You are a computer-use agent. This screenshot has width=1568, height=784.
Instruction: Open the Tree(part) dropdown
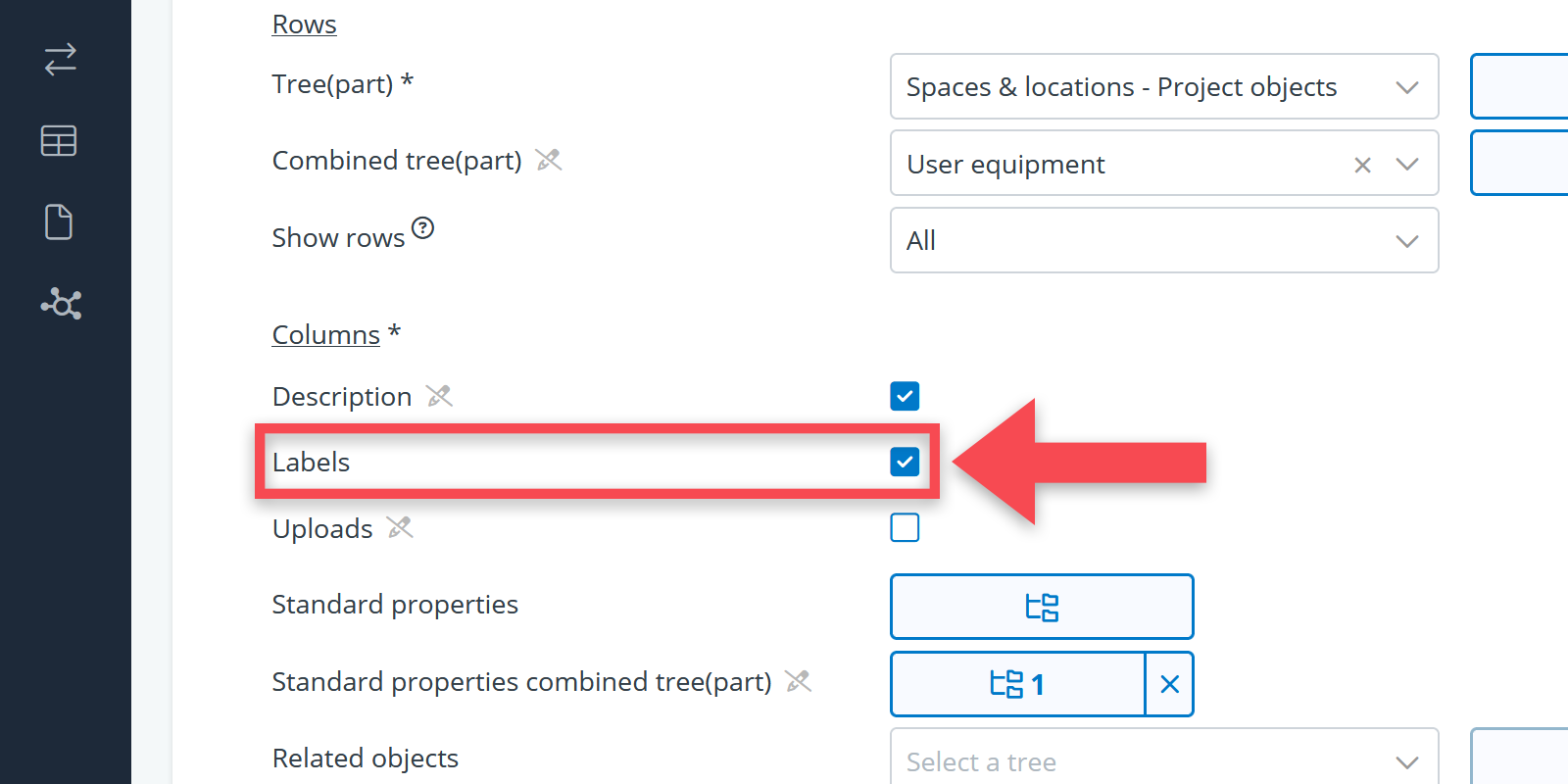[x=1163, y=87]
